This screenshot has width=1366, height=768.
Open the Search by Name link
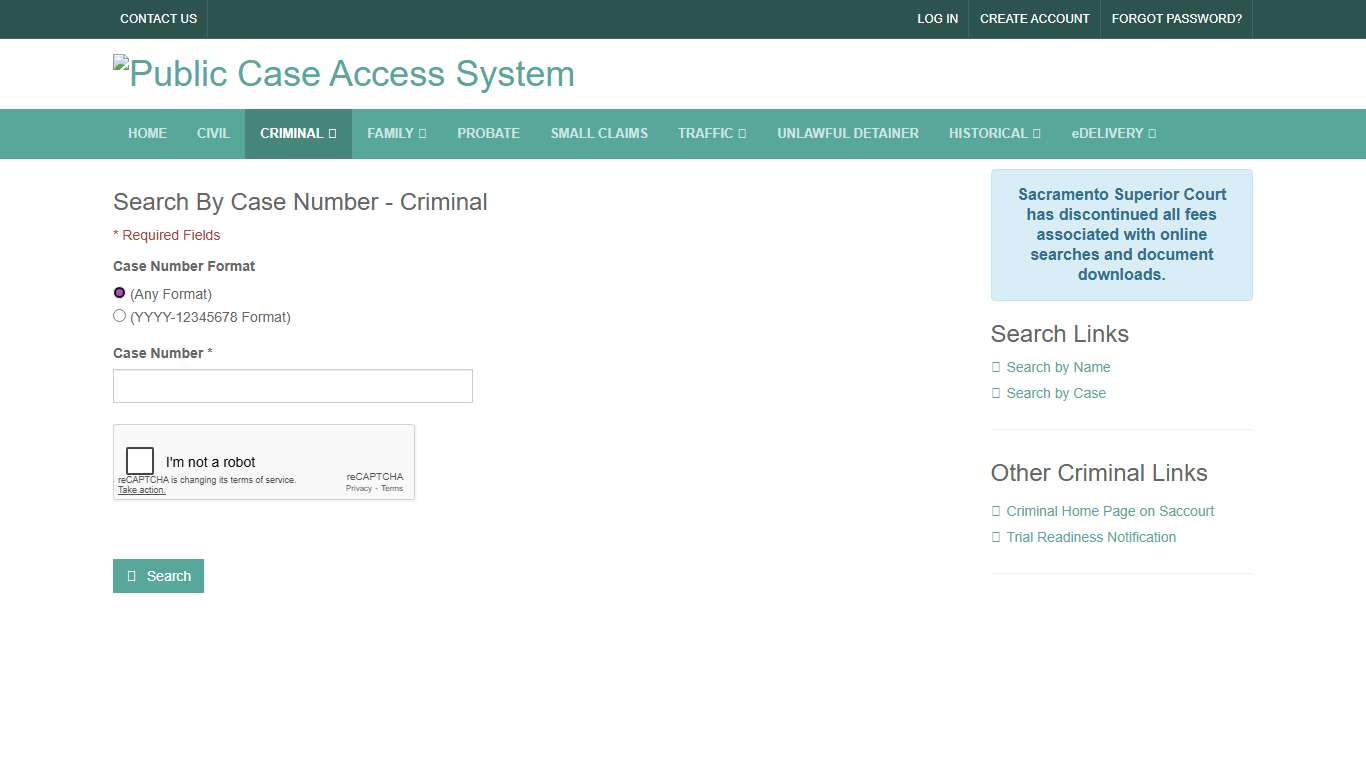click(x=1058, y=367)
